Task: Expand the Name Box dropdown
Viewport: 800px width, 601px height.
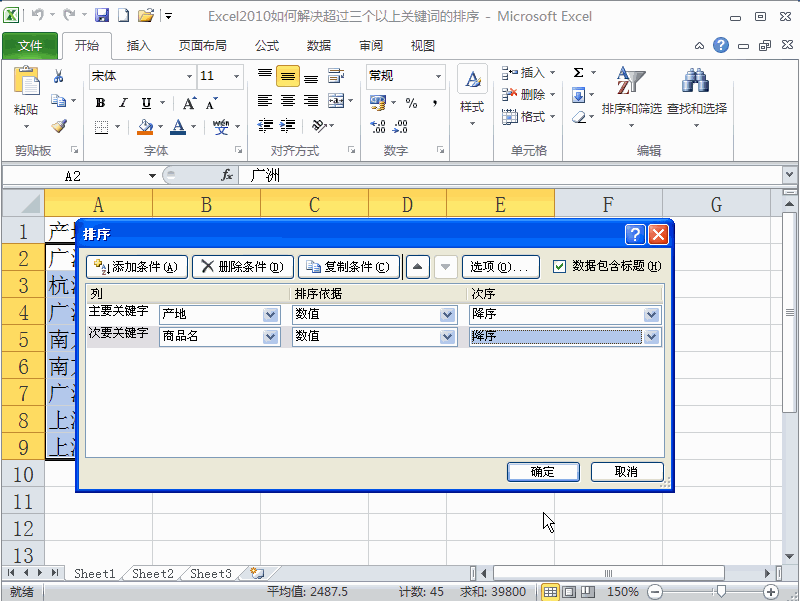Action: click(x=152, y=176)
